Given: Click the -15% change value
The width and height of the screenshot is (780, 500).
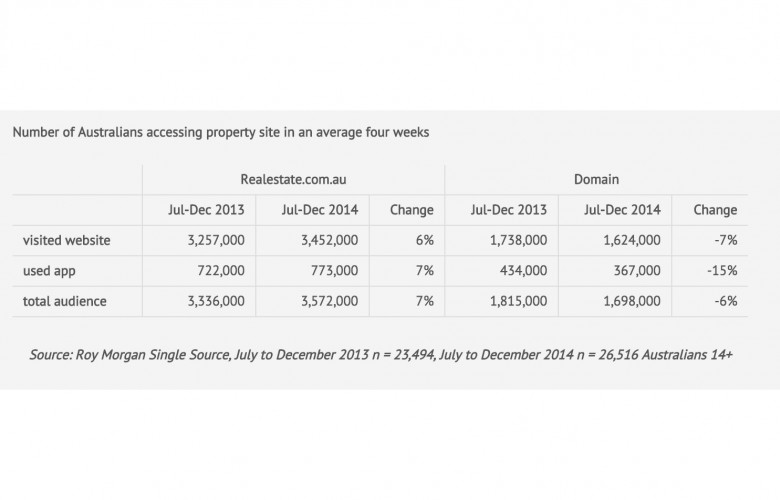Looking at the screenshot, I should 722,271.
